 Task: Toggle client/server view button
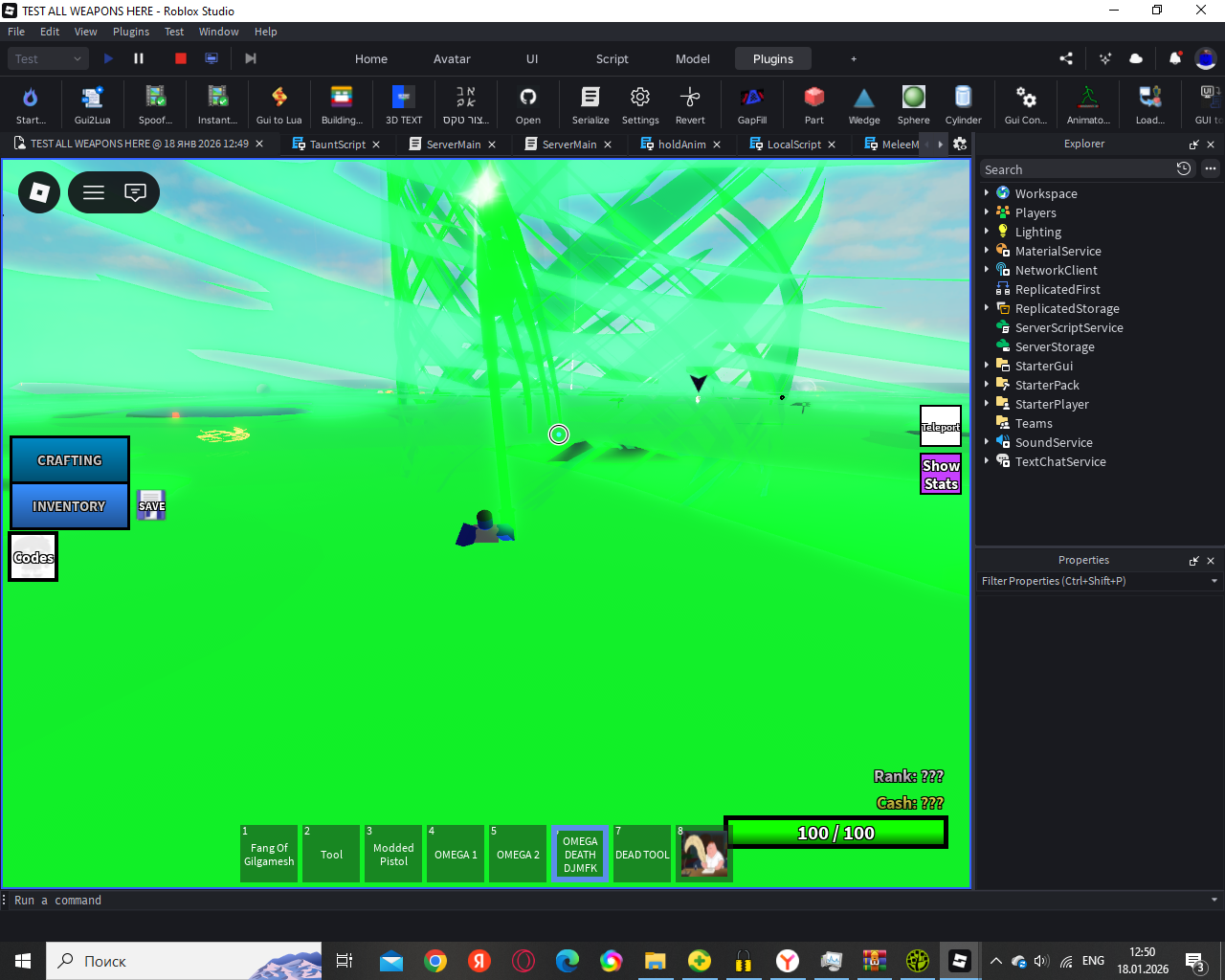[x=212, y=58]
